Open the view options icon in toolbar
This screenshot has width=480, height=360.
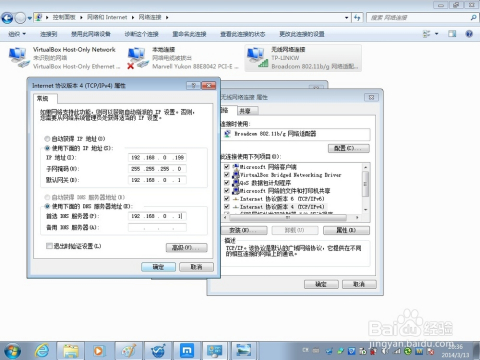[427, 34]
